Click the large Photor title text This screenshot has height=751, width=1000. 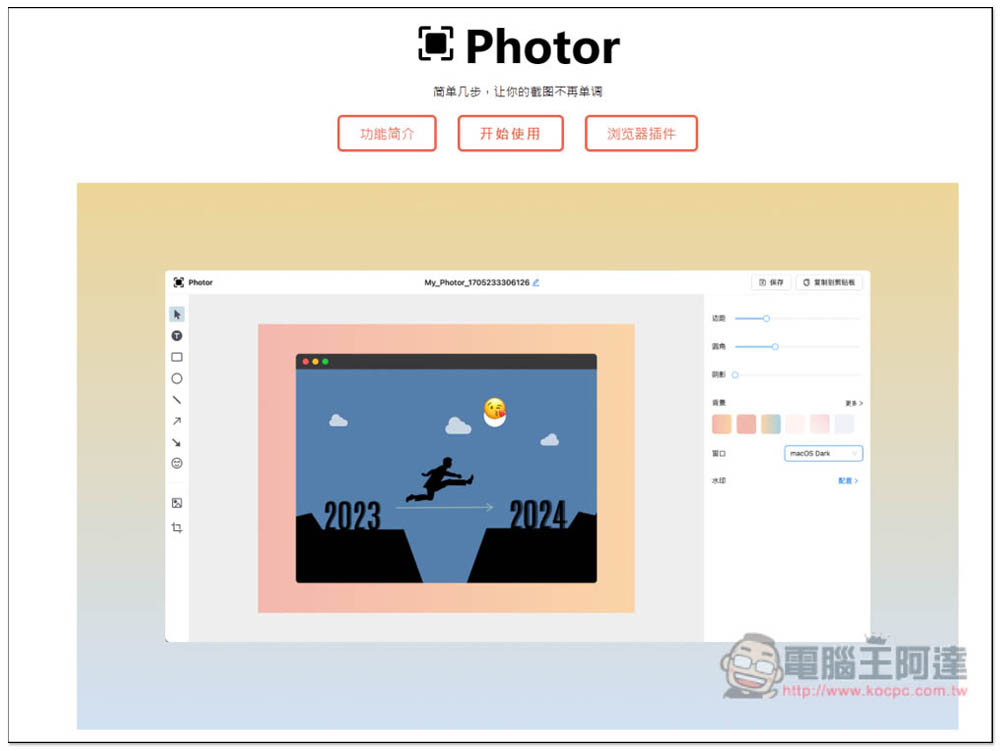pyautogui.click(x=542, y=47)
